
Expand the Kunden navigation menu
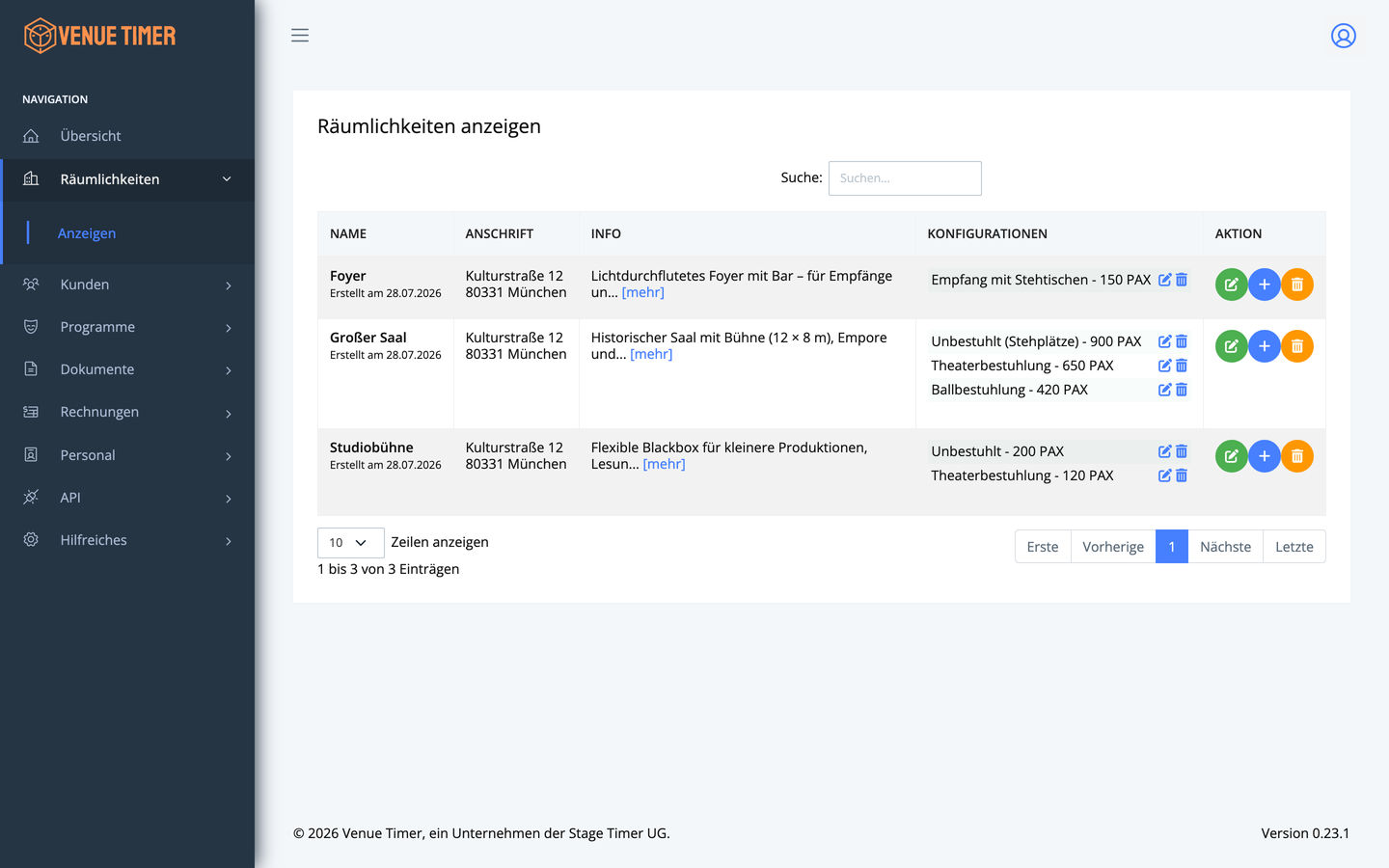[127, 285]
